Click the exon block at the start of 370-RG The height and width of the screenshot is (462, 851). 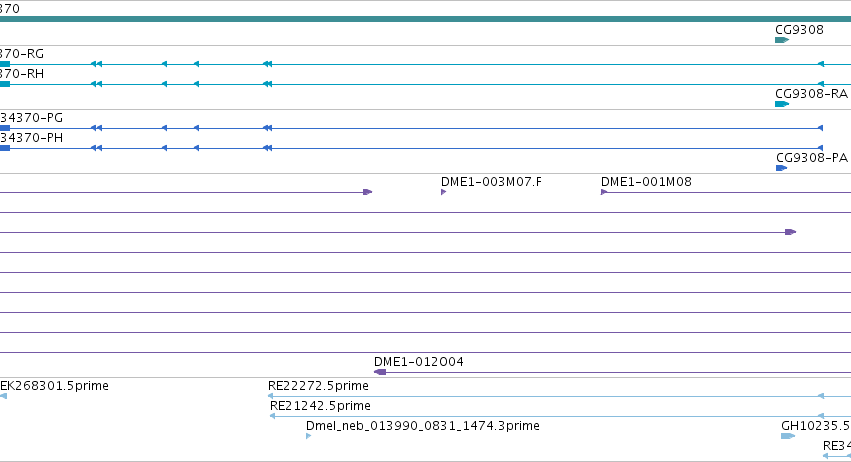tap(5, 65)
